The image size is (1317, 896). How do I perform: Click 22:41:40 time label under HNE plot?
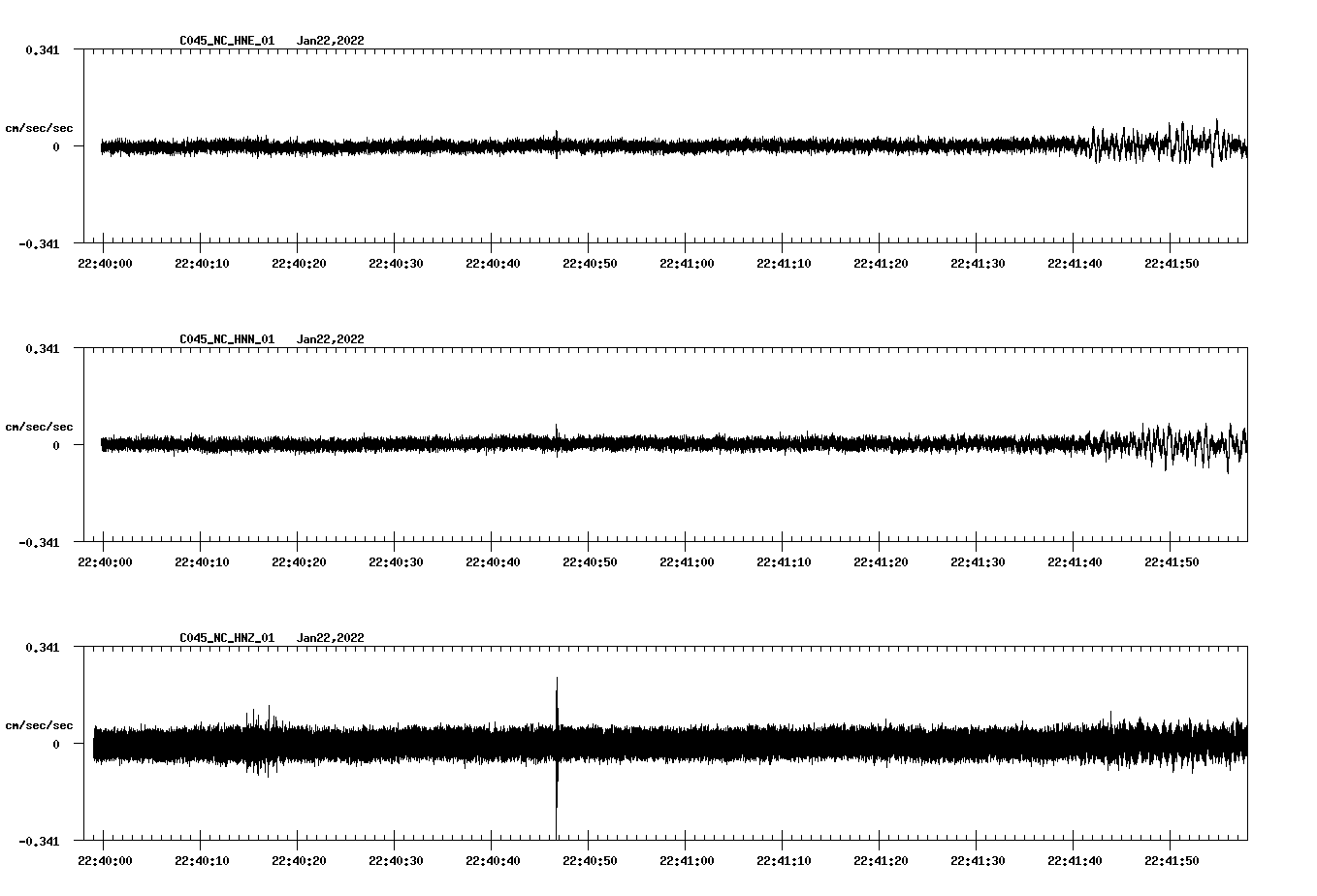point(1075,264)
